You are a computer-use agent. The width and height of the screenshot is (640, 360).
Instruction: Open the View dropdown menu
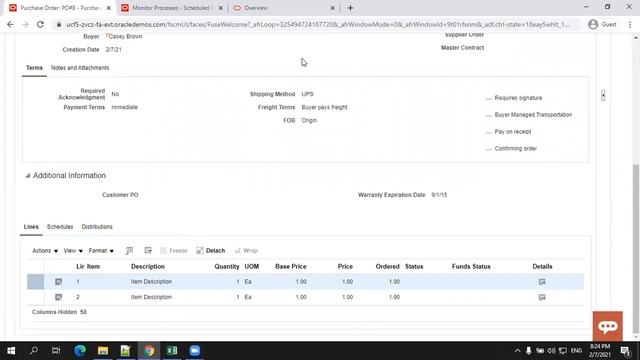pyautogui.click(x=73, y=251)
